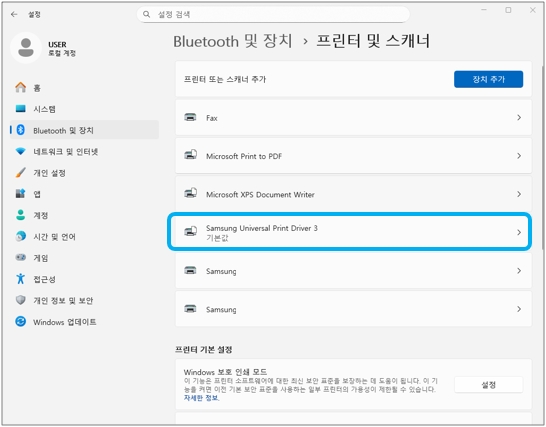Select Bluetooth 및 장치 in sidebar

84,130
